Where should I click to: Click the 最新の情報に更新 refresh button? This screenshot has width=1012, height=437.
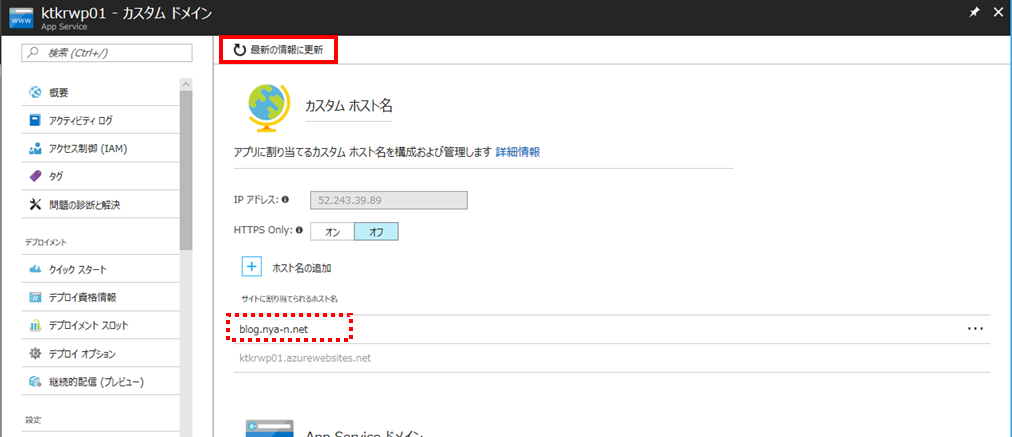278,50
